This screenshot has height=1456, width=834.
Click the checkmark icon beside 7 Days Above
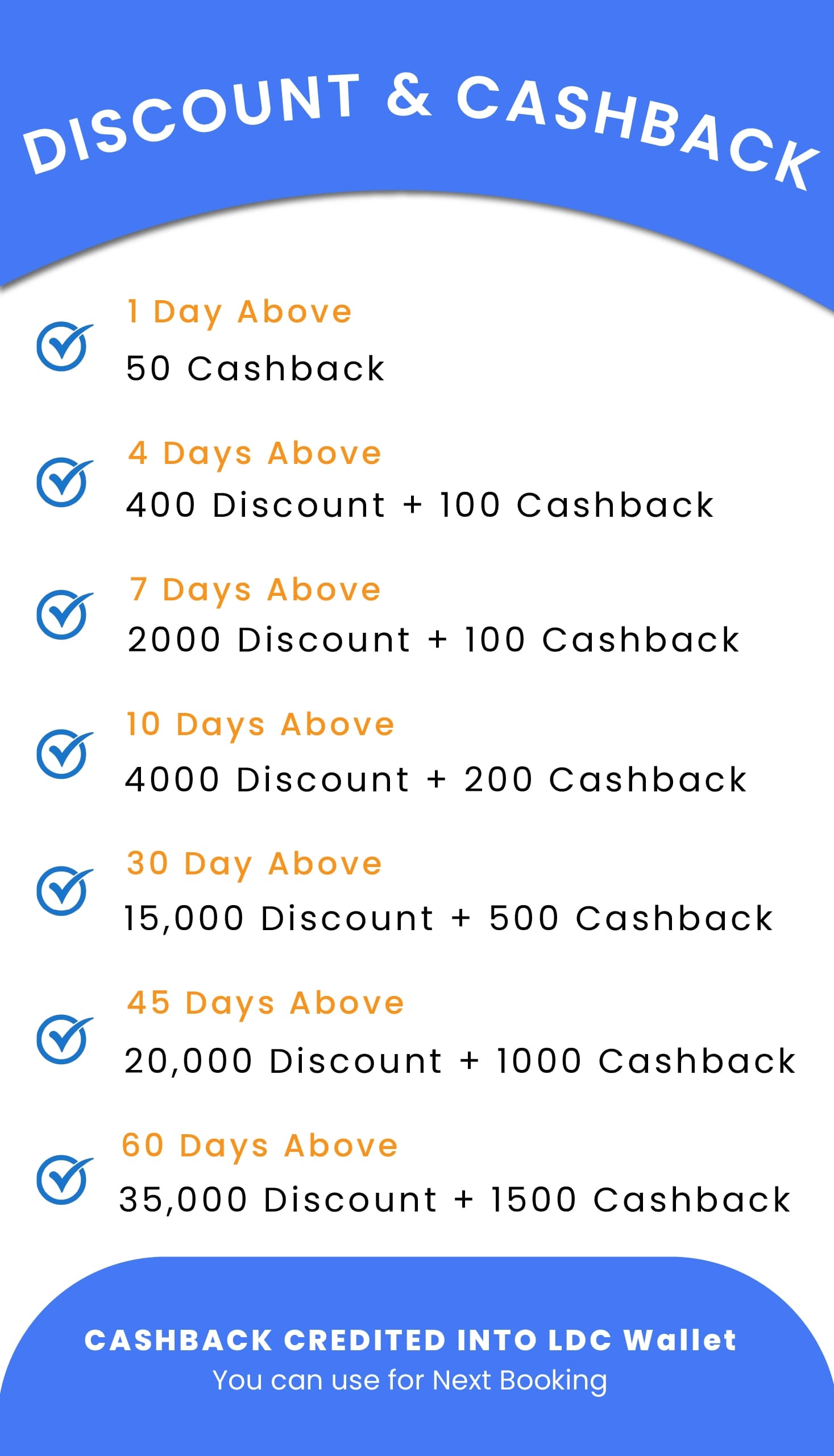click(64, 615)
